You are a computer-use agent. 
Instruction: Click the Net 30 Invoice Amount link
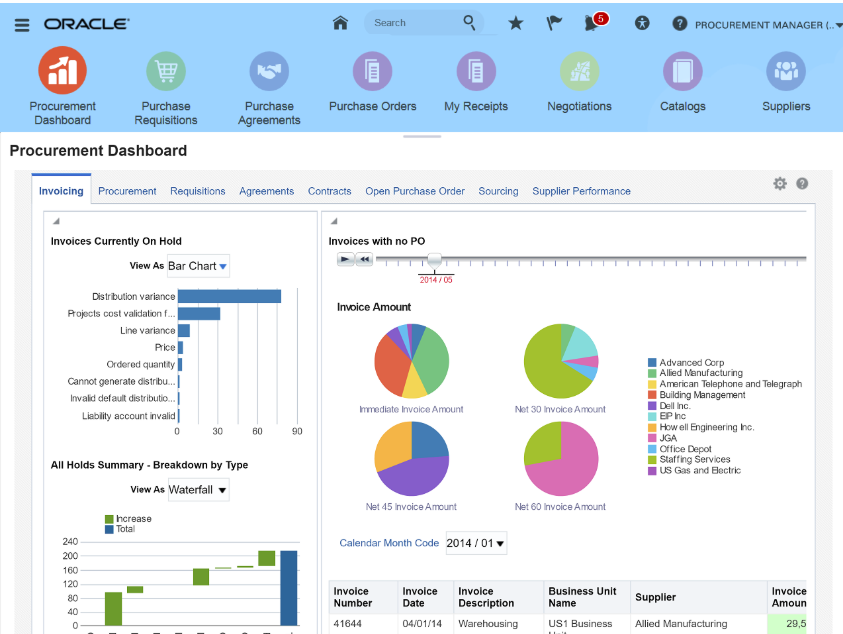point(560,409)
